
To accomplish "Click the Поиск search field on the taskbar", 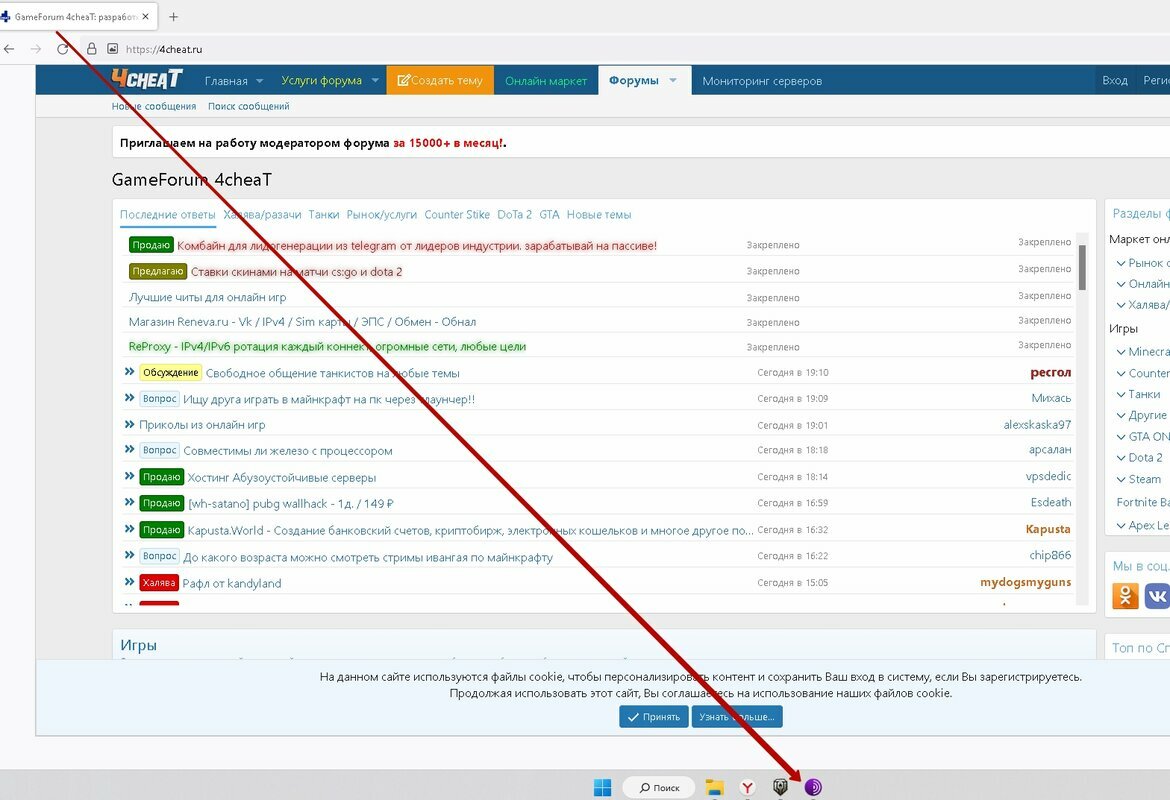I will [x=660, y=787].
